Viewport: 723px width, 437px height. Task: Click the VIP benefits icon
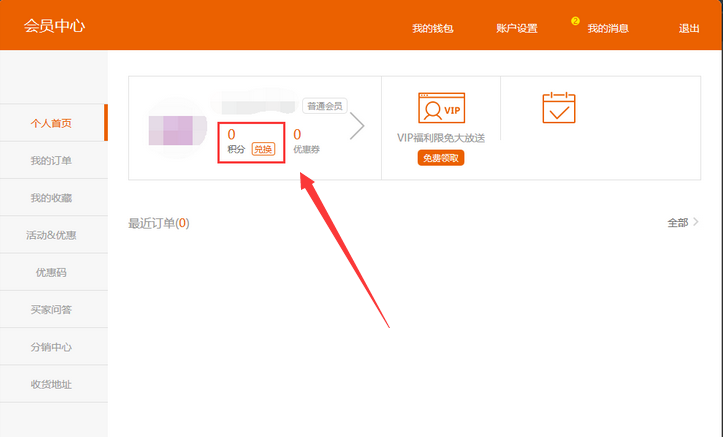coord(441,107)
